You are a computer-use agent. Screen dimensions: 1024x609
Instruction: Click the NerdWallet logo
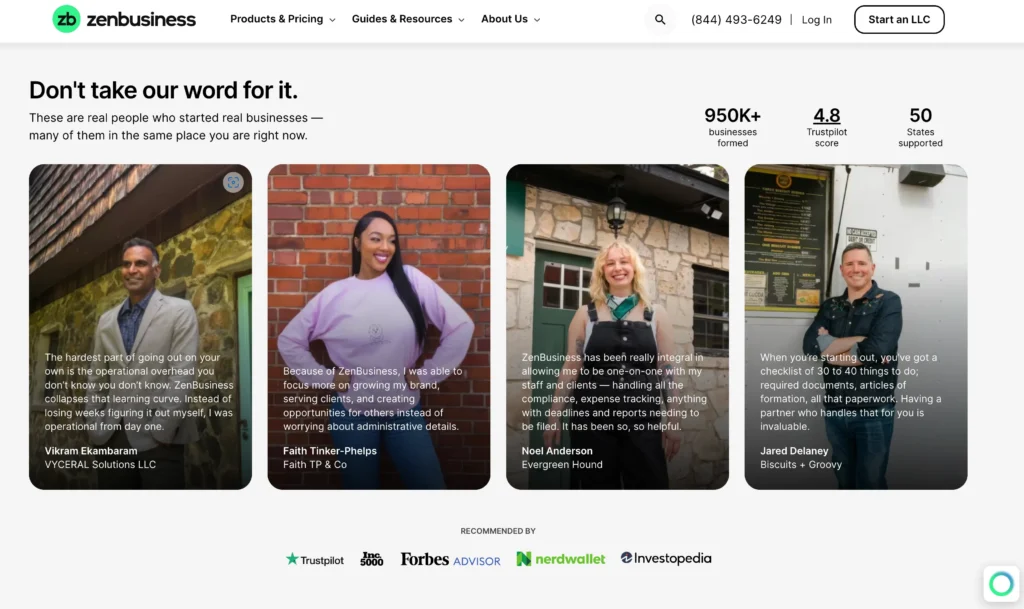(561, 559)
